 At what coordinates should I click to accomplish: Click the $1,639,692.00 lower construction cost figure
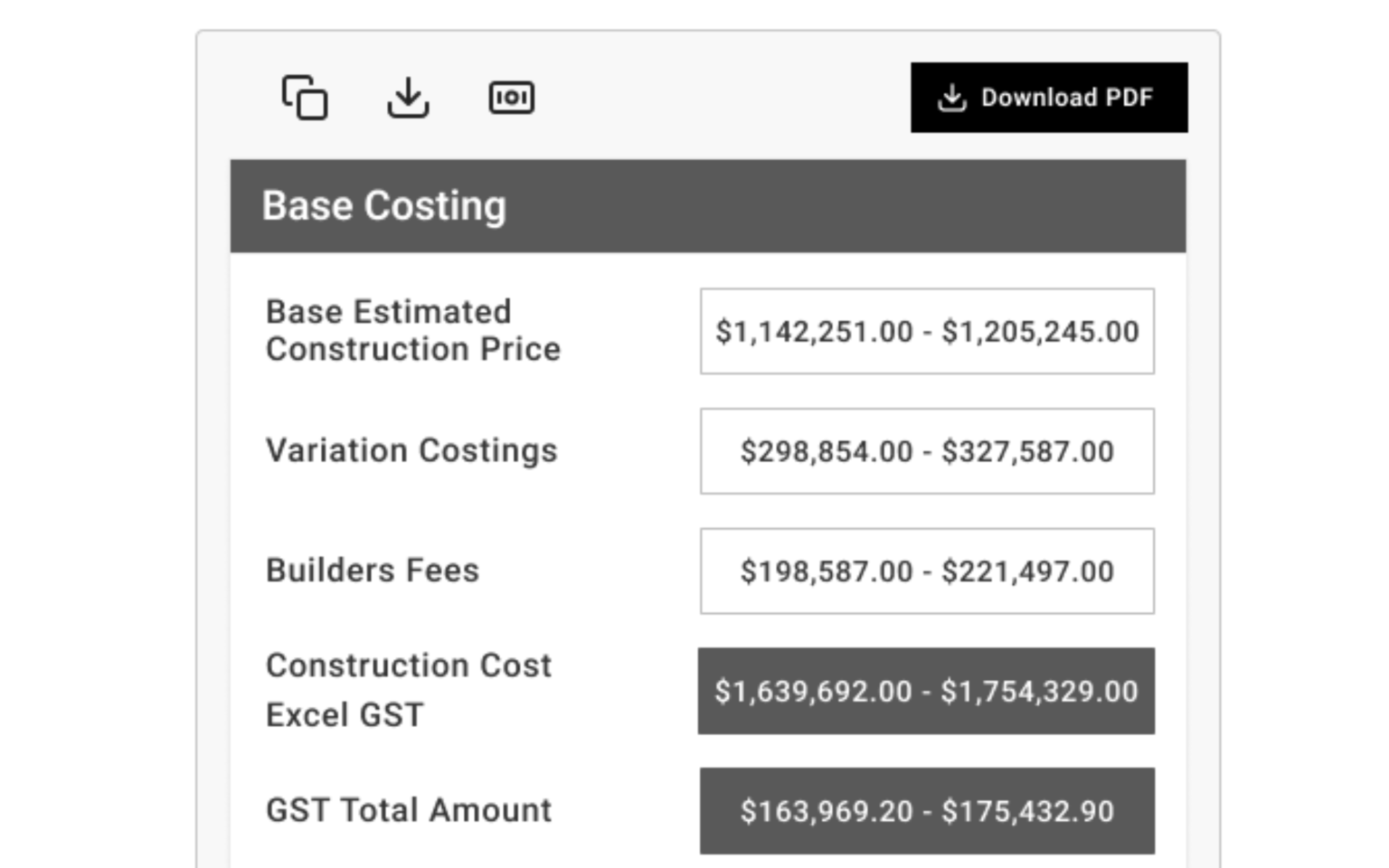tap(813, 692)
